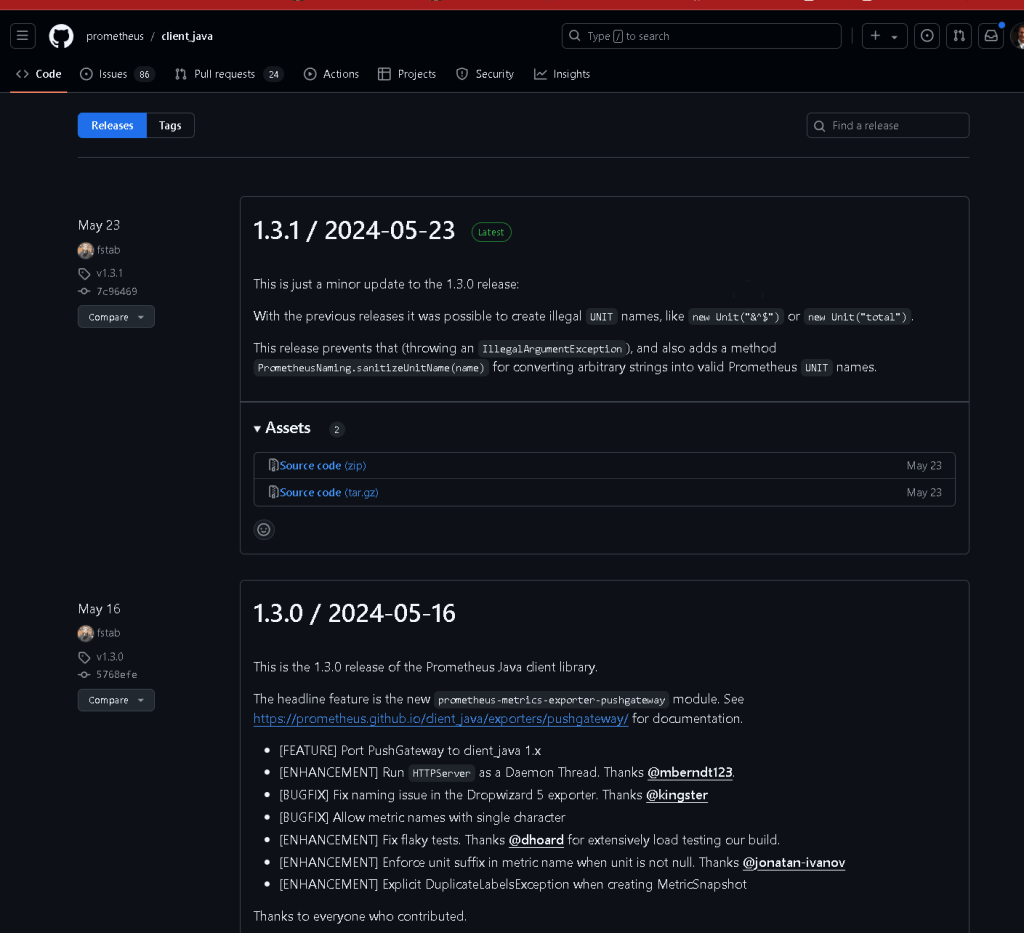Open the create new plus button

click(875, 36)
